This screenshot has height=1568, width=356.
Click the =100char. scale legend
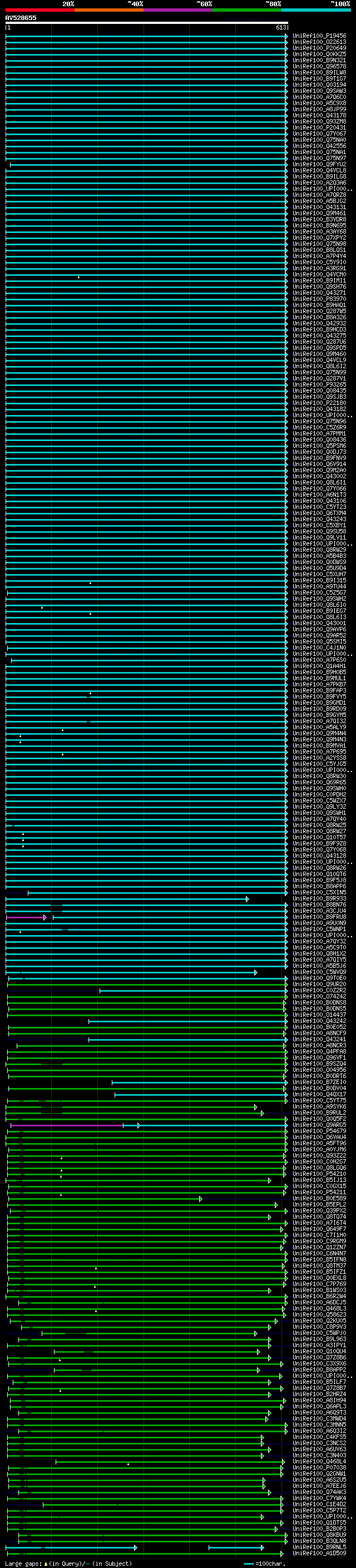click(x=265, y=1563)
